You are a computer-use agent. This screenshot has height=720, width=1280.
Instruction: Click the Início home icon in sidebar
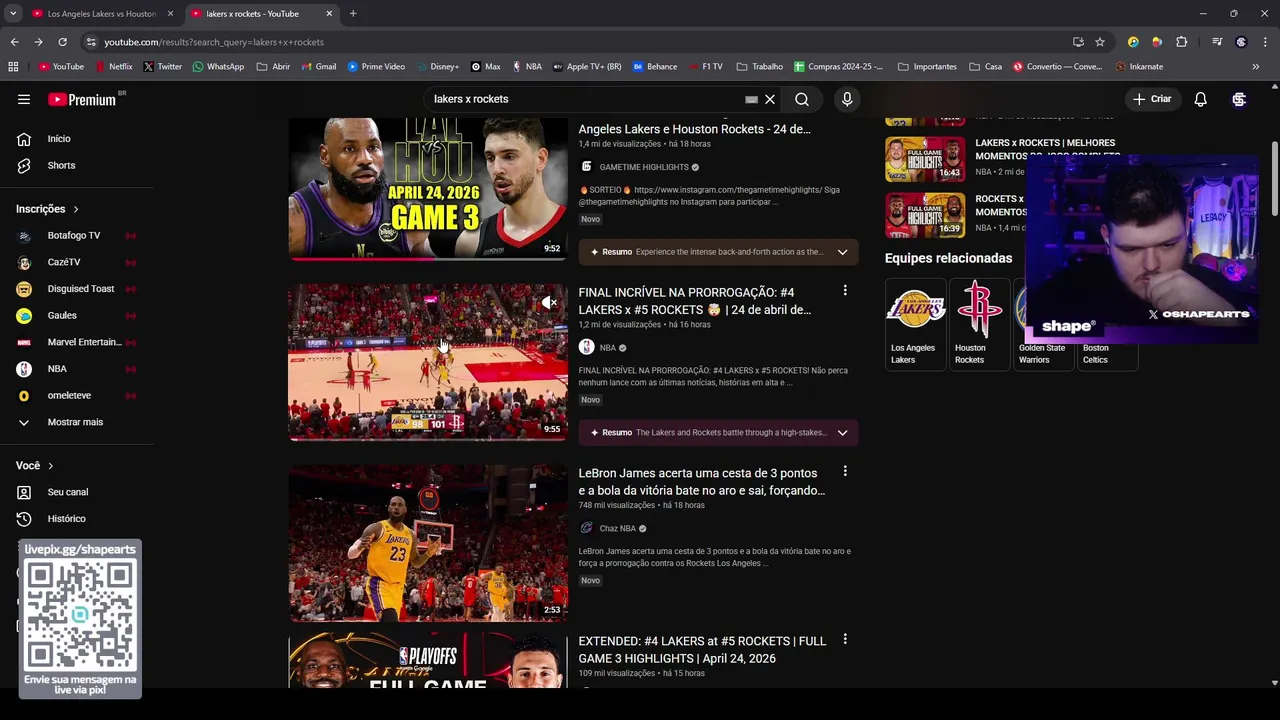click(24, 139)
